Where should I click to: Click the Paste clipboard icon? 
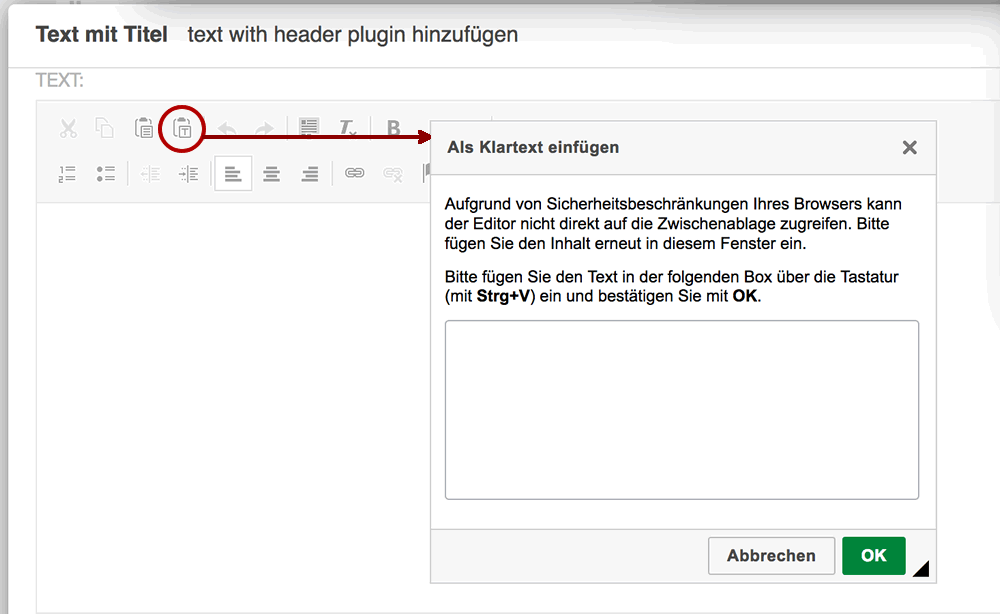pos(143,128)
